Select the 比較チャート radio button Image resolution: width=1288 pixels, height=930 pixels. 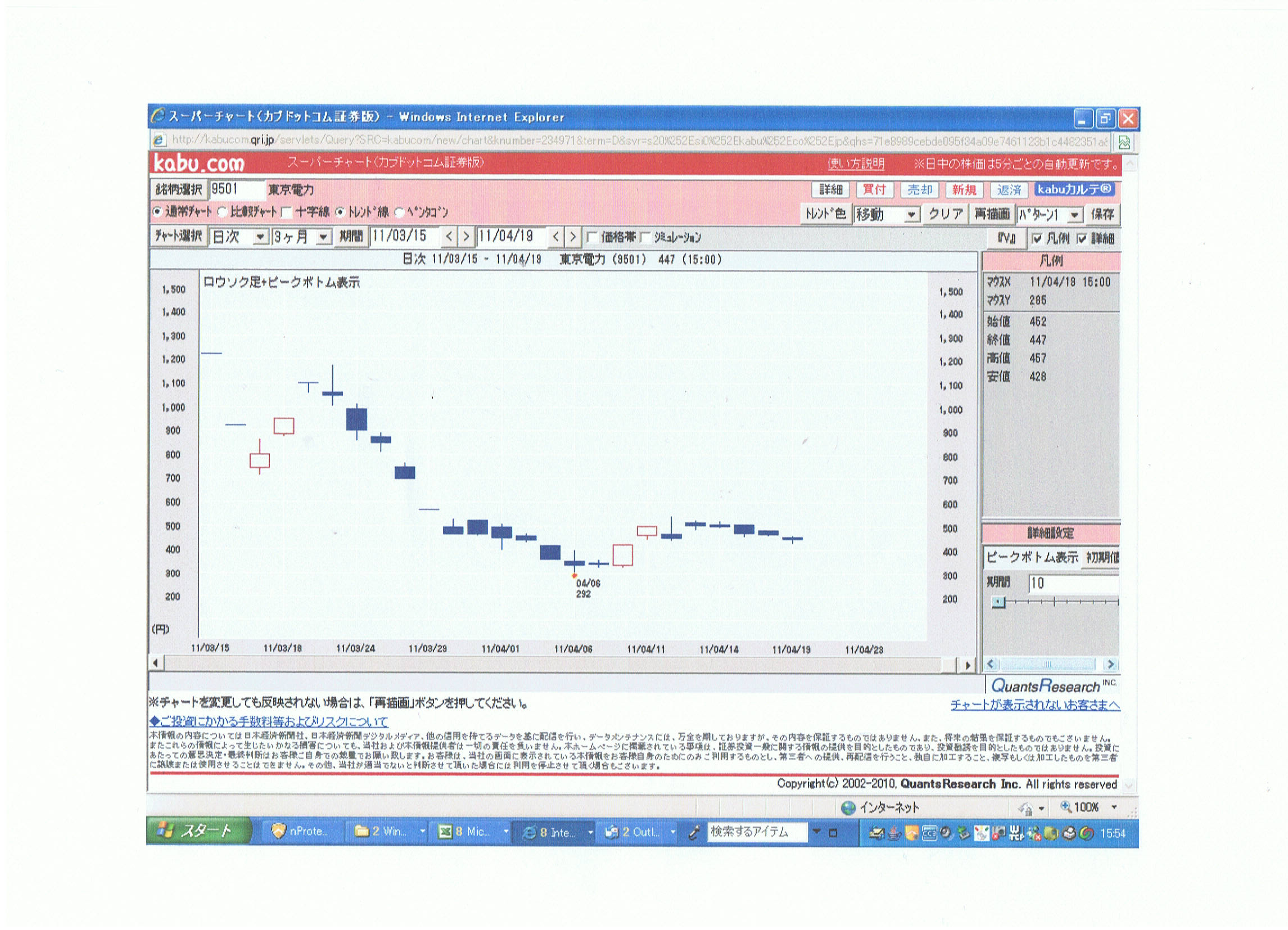coord(223,212)
